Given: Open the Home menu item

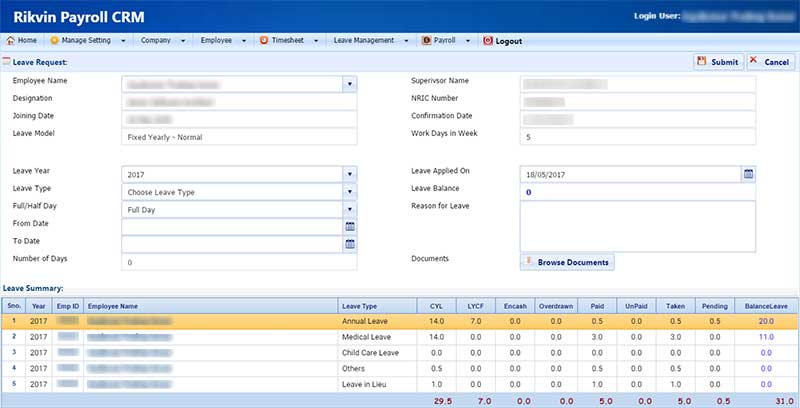Looking at the screenshot, I should point(22,40).
